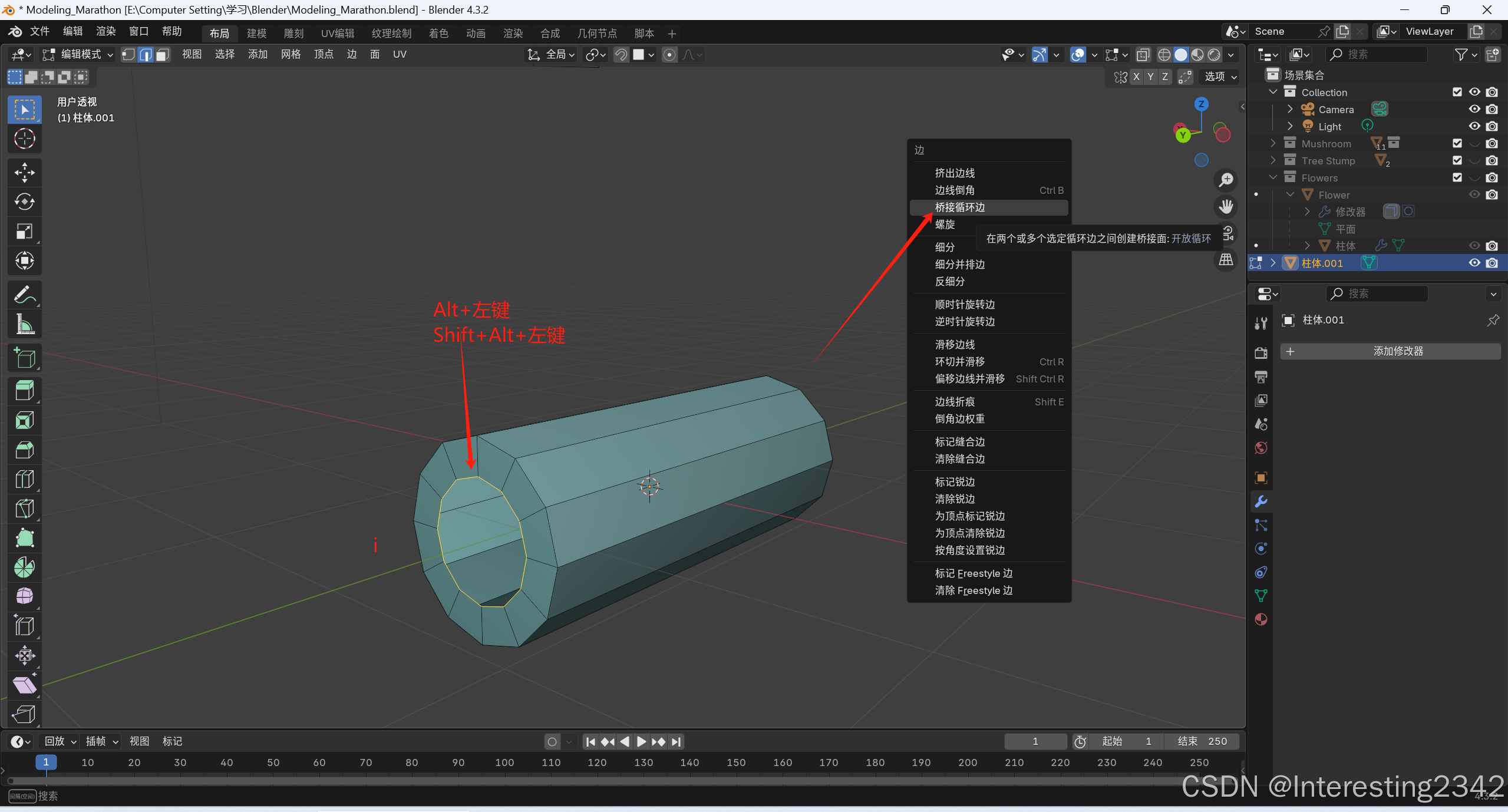
Task: Click the current frame number field
Action: click(1035, 741)
